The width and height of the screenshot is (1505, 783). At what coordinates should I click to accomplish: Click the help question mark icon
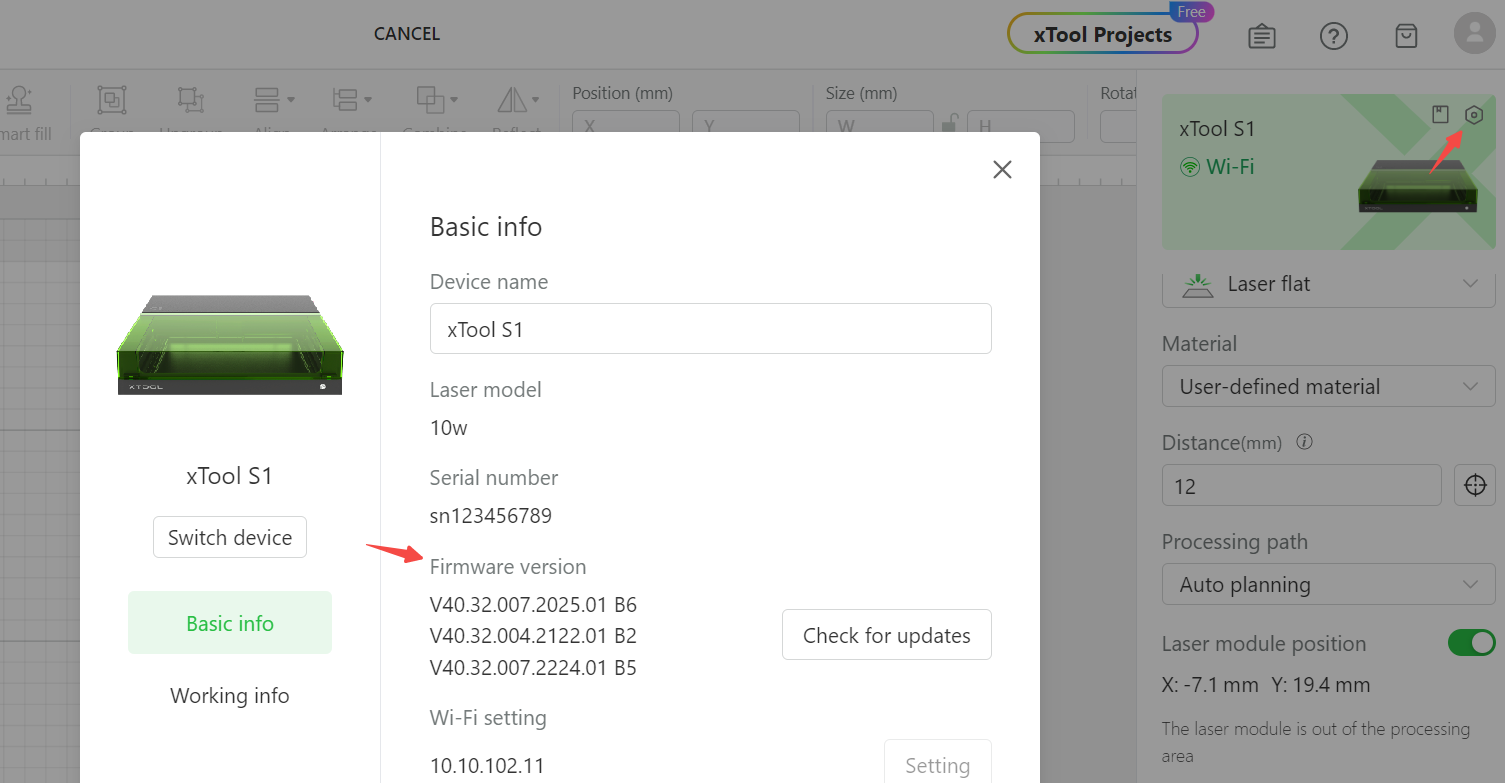(x=1334, y=36)
